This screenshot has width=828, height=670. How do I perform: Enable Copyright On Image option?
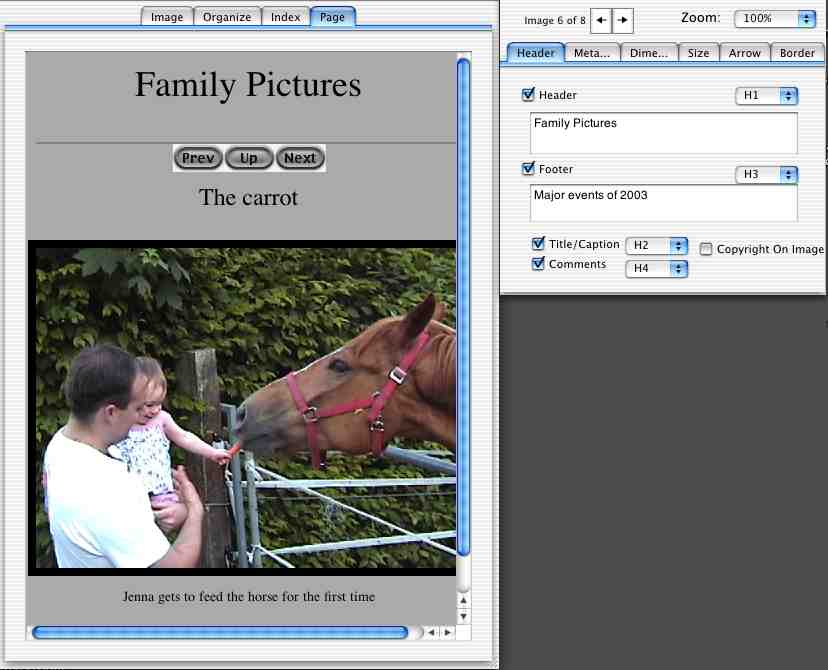[x=706, y=249]
